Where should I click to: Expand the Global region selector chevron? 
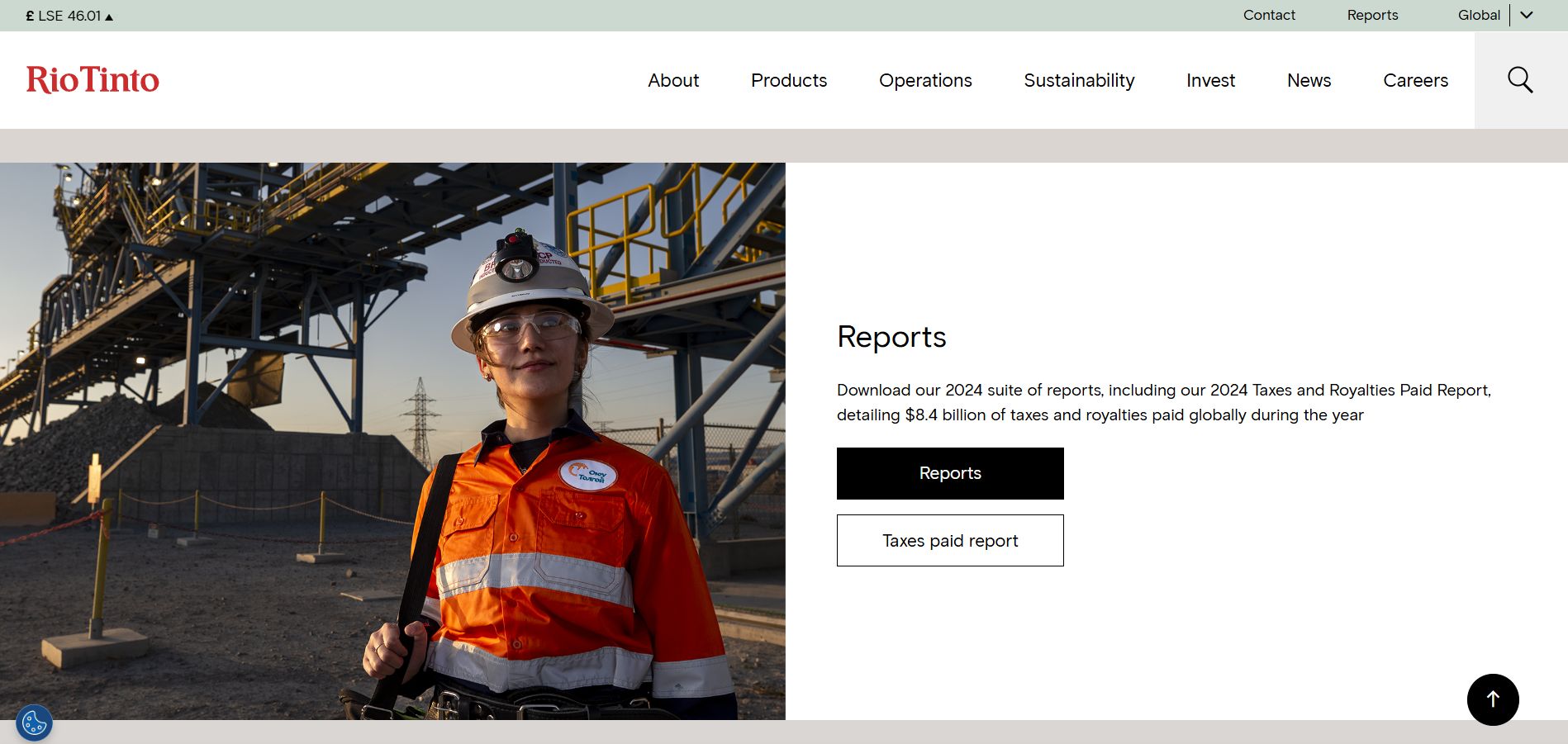(x=1526, y=15)
